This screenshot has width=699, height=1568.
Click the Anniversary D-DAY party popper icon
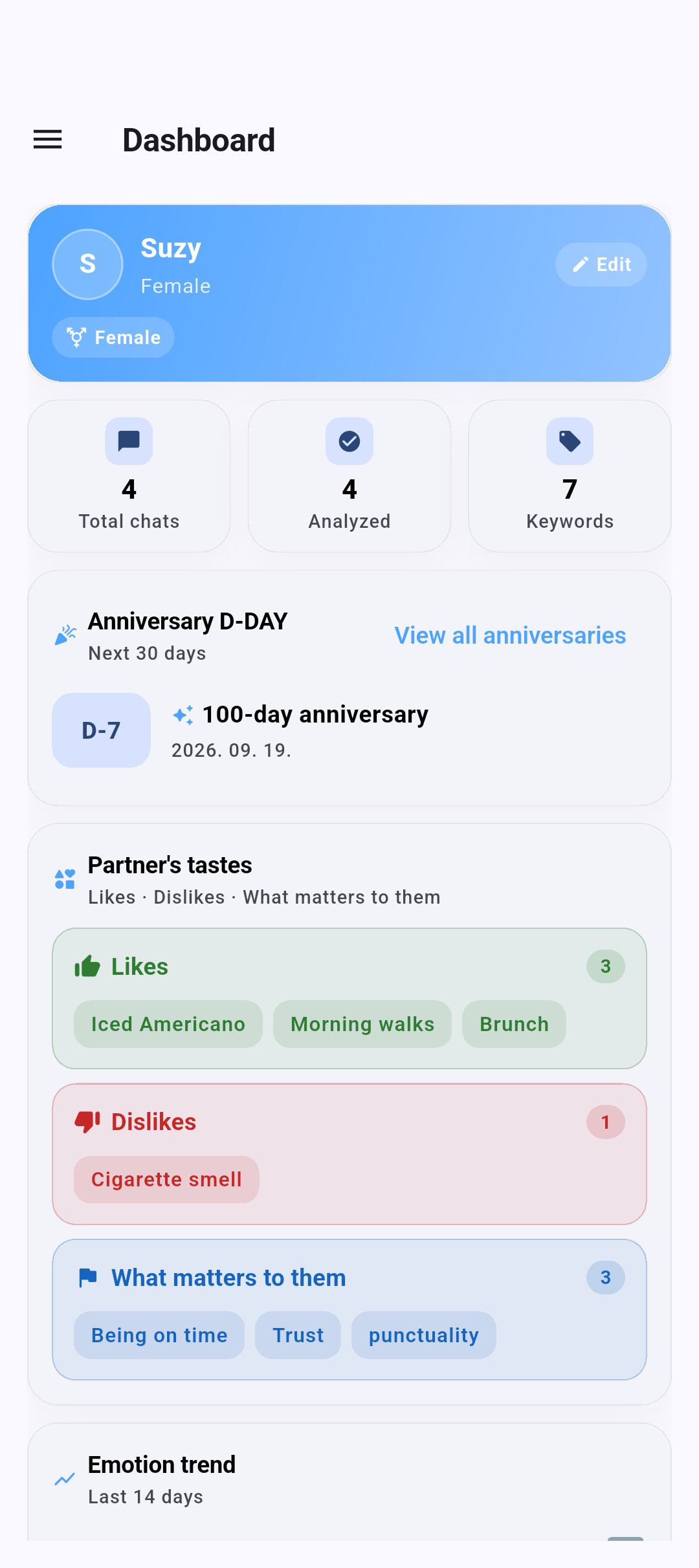point(65,635)
